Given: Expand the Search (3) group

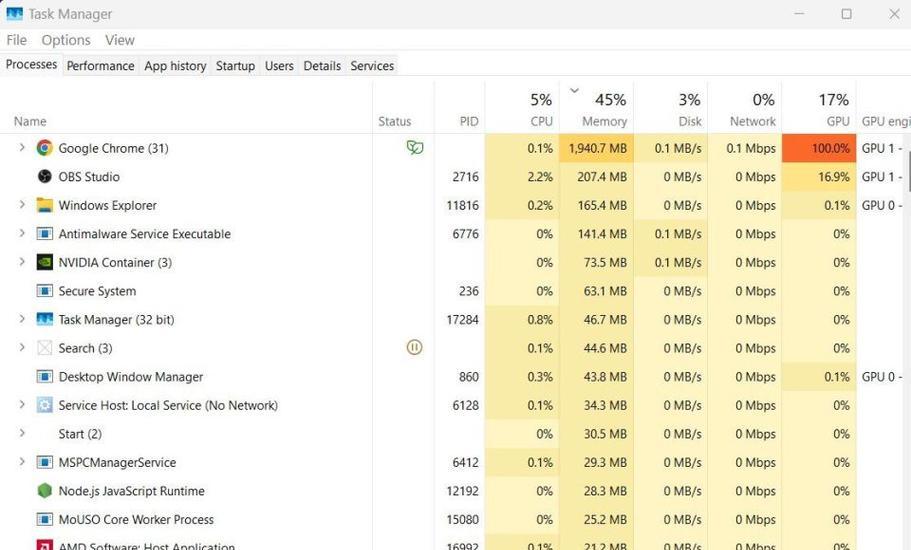Looking at the screenshot, I should pyautogui.click(x=22, y=347).
